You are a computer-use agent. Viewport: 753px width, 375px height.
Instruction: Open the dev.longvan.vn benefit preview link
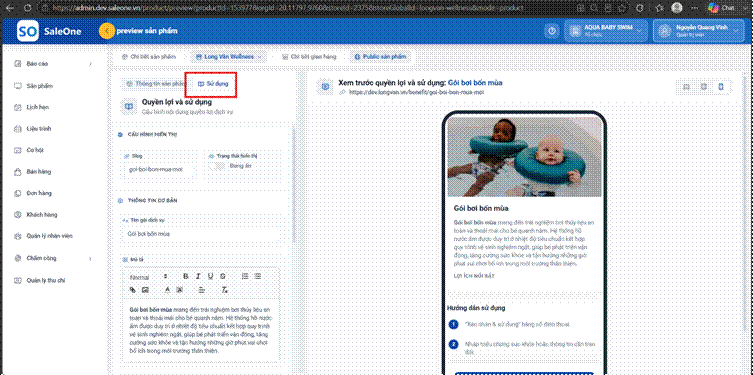pos(416,92)
